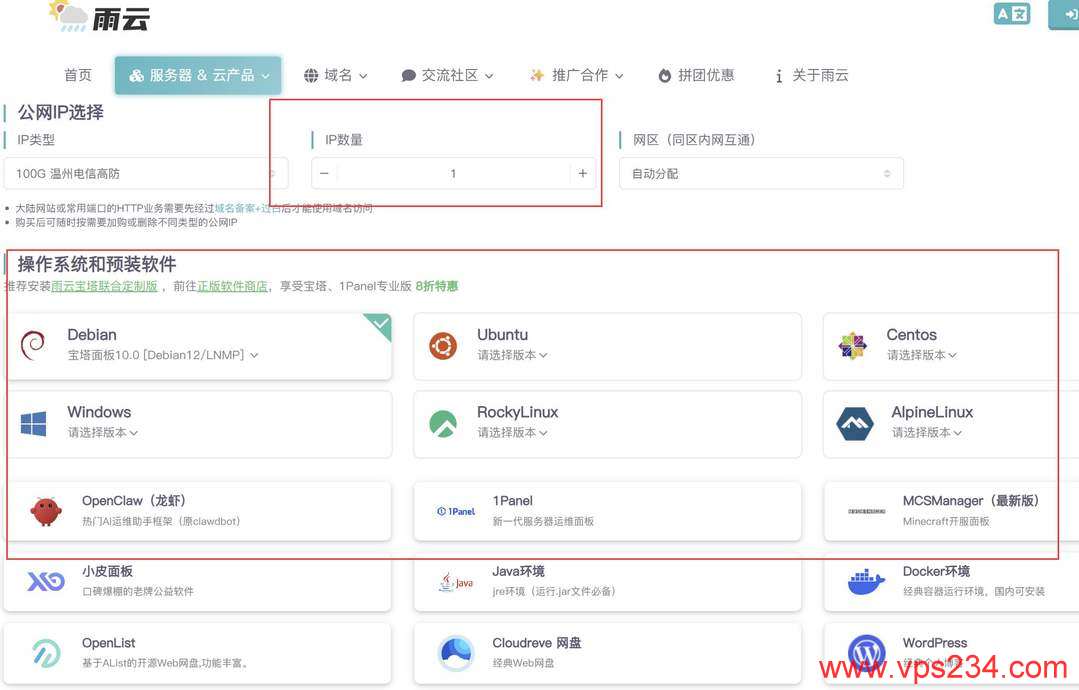The height and width of the screenshot is (690, 1079).
Task: Go to 首页 menu item
Action: 78,75
